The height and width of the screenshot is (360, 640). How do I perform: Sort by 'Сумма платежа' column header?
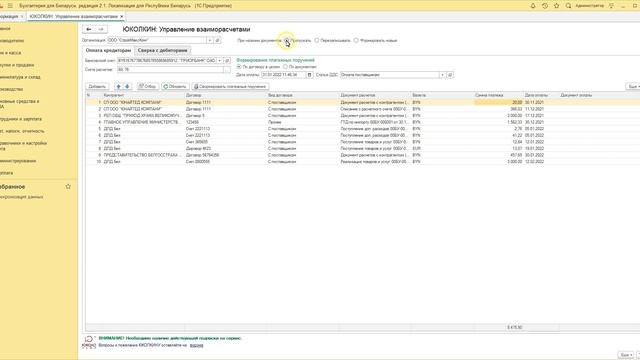coord(498,95)
